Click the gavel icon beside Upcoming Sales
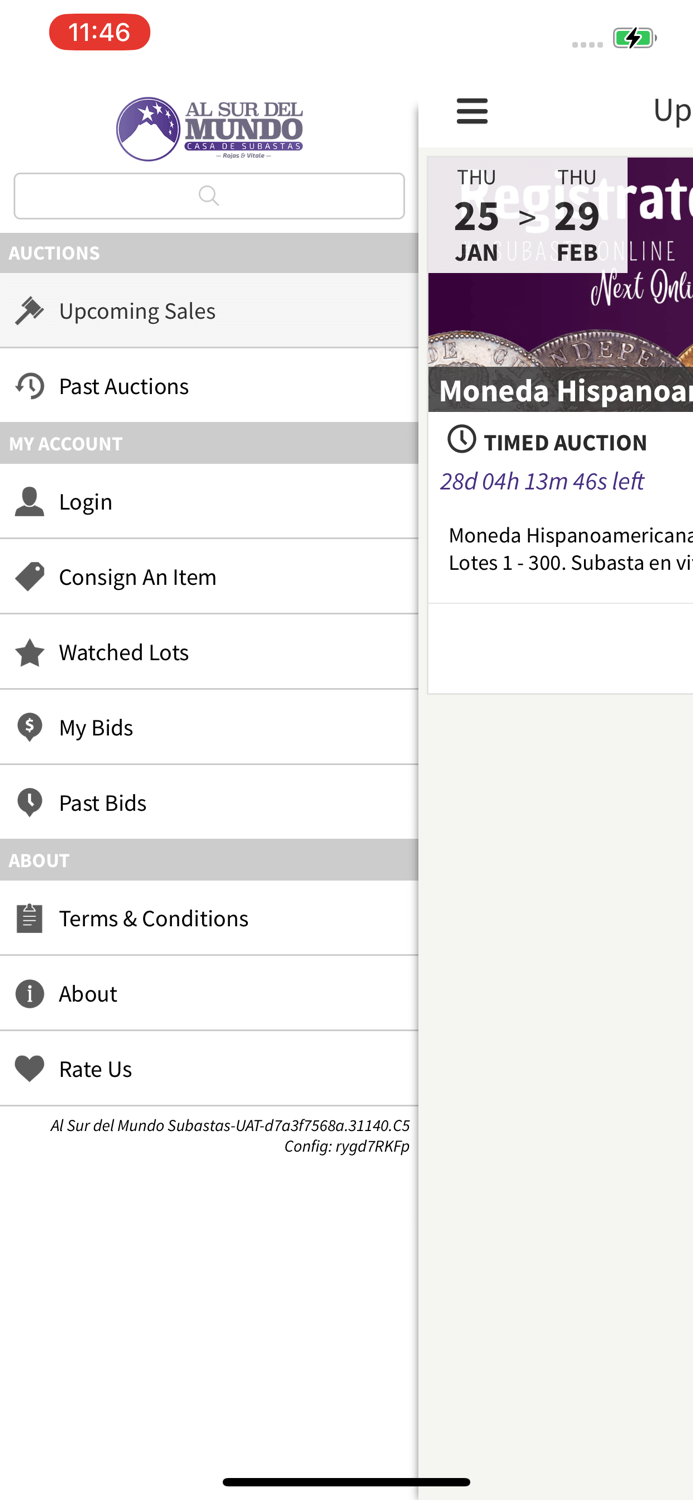This screenshot has height=1500, width=693. click(30, 311)
